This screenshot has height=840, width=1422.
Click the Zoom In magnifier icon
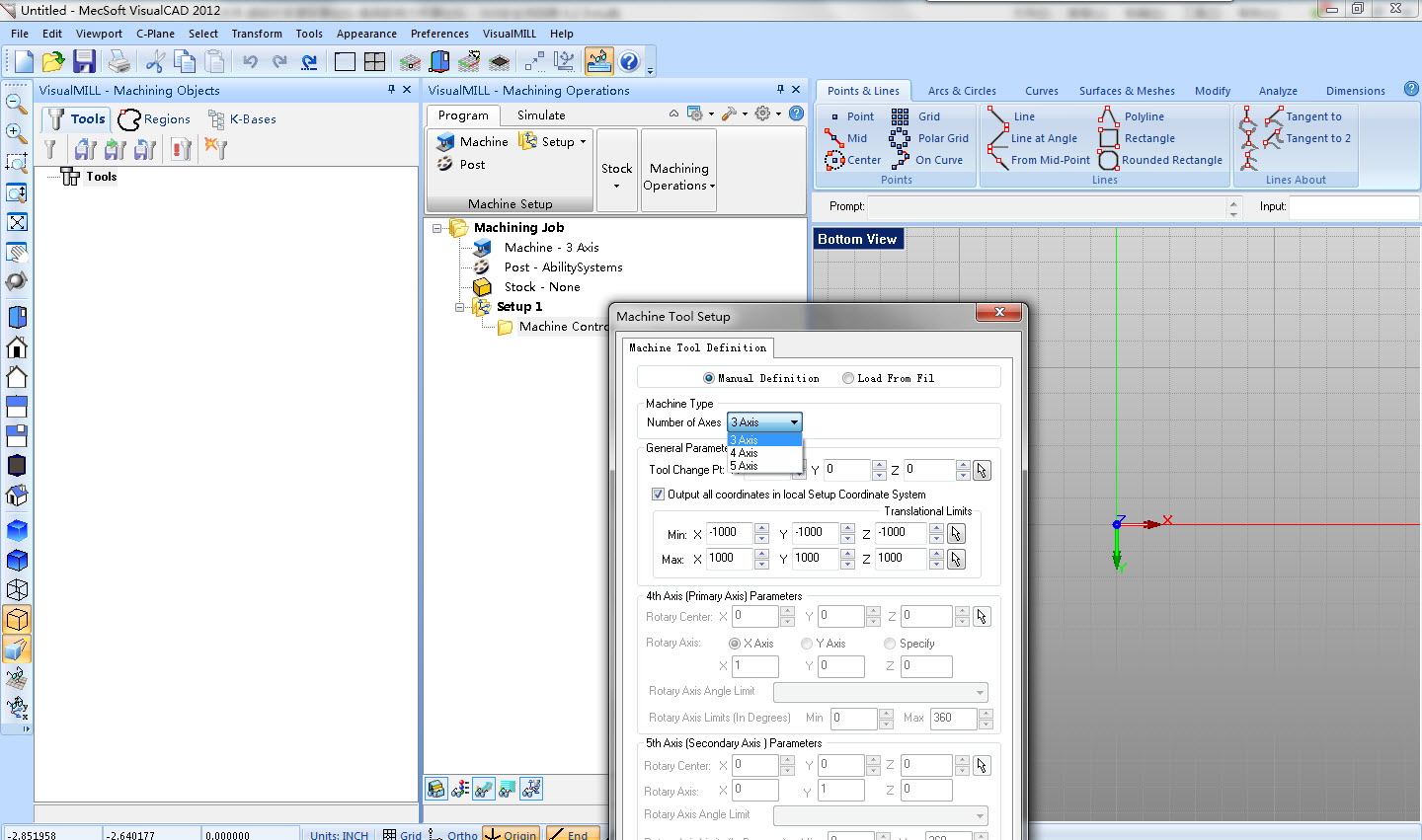point(17,131)
